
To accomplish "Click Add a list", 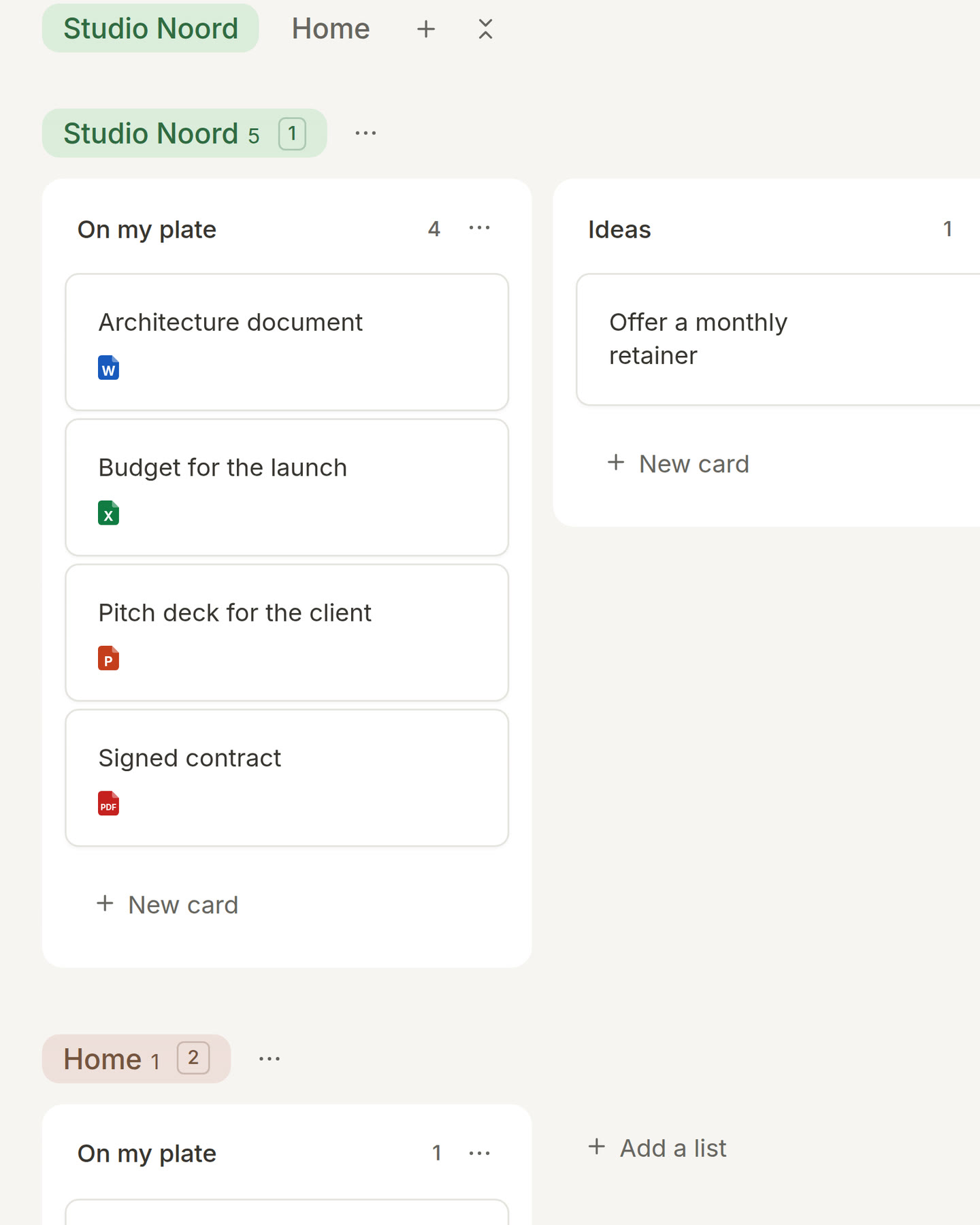I will tap(657, 1148).
